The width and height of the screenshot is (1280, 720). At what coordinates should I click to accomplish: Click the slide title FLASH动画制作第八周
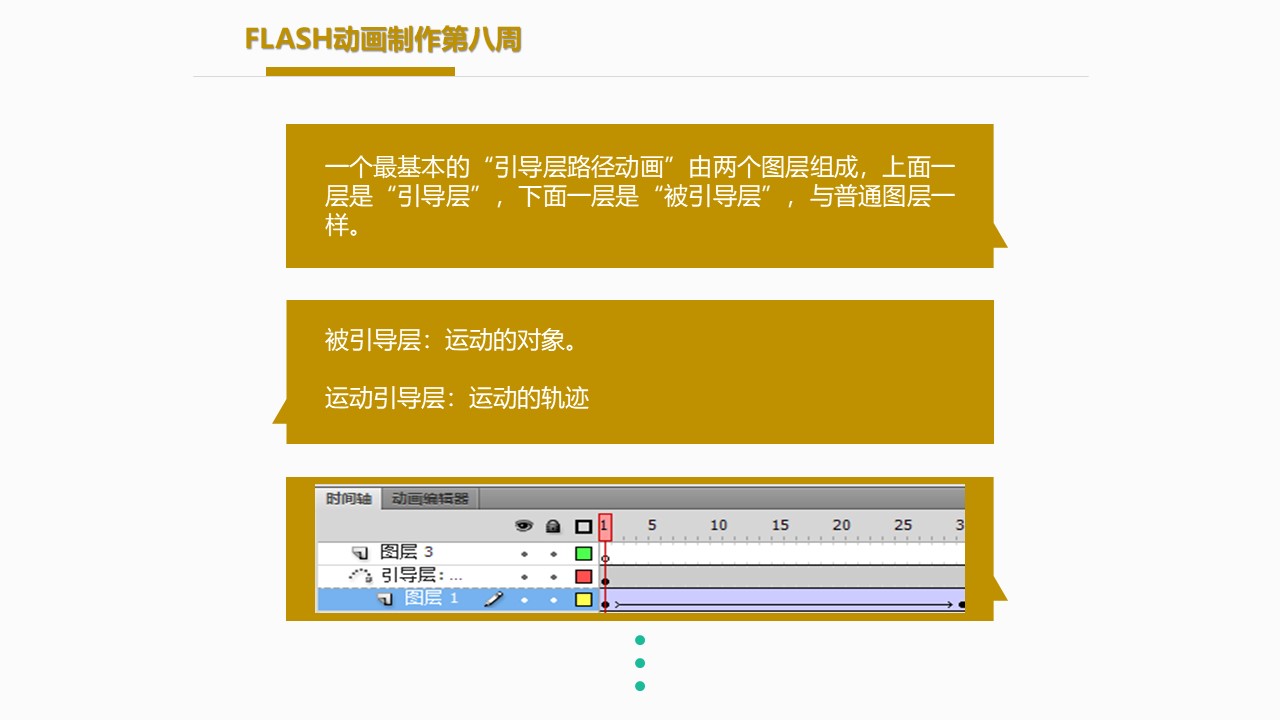(x=384, y=39)
